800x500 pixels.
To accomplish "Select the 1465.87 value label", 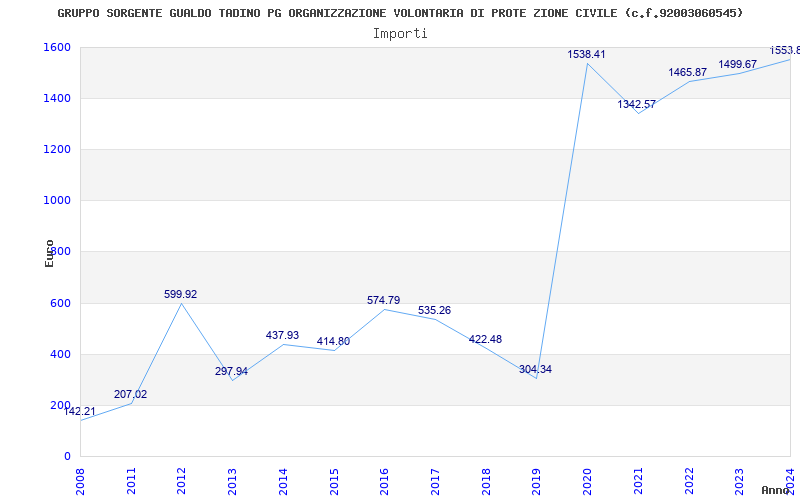I will [x=687, y=72].
